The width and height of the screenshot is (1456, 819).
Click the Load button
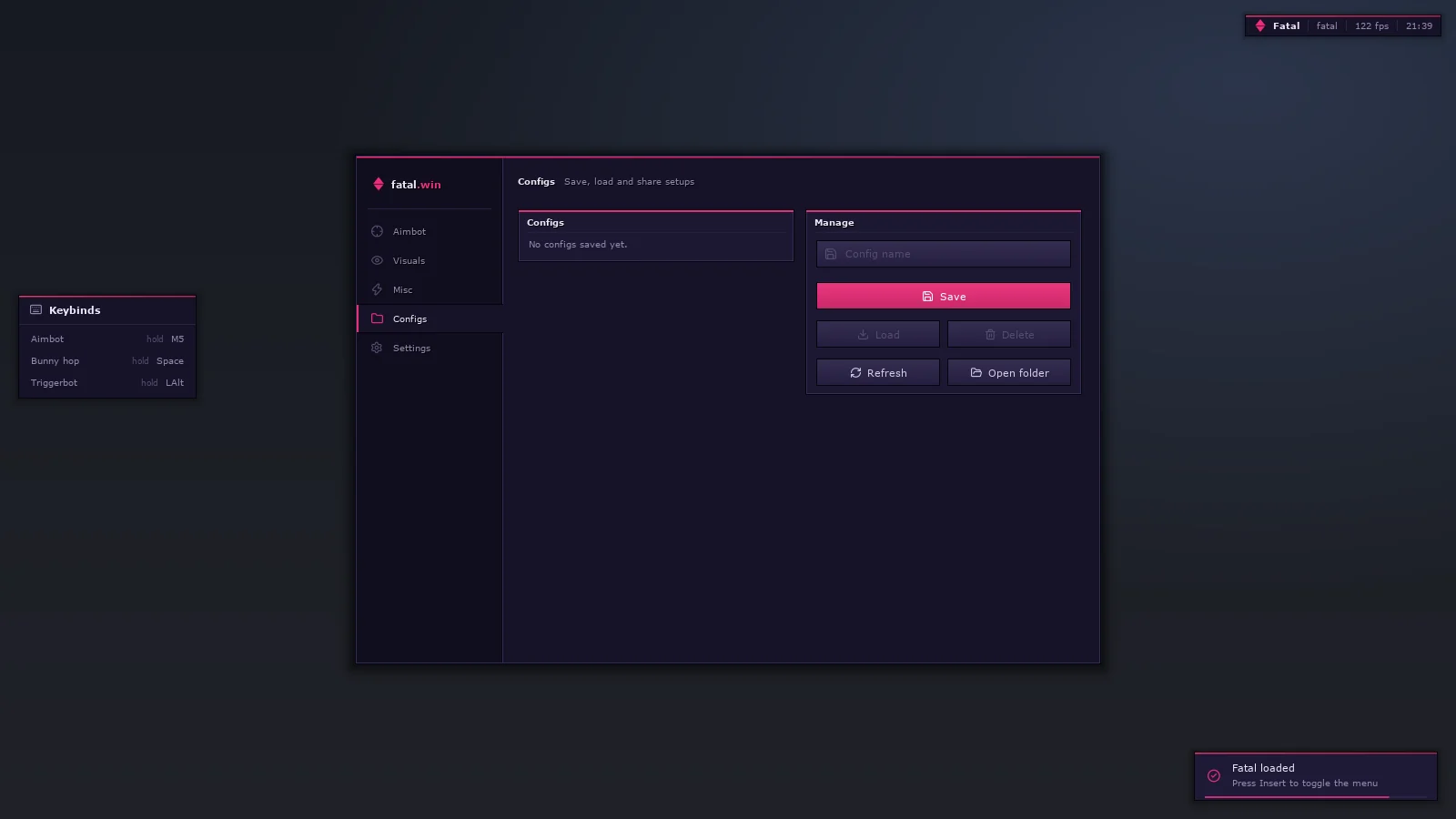click(878, 334)
